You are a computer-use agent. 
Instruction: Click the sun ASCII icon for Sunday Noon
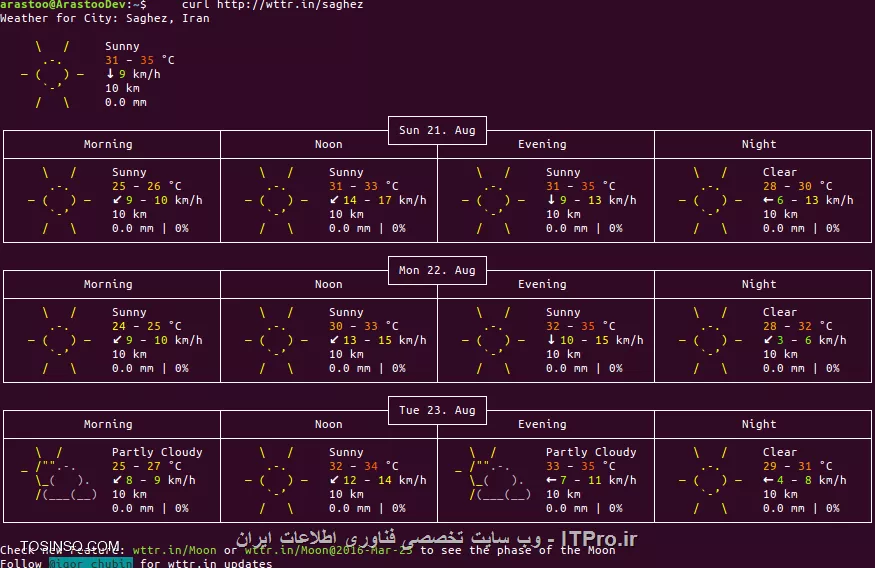pyautogui.click(x=276, y=200)
